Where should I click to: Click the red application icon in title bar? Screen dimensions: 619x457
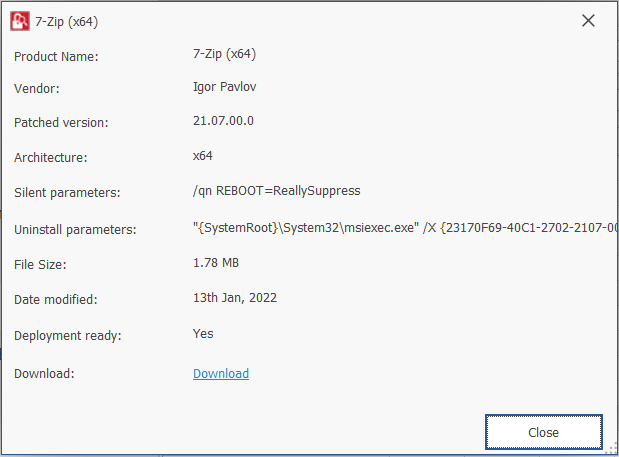click(20, 21)
